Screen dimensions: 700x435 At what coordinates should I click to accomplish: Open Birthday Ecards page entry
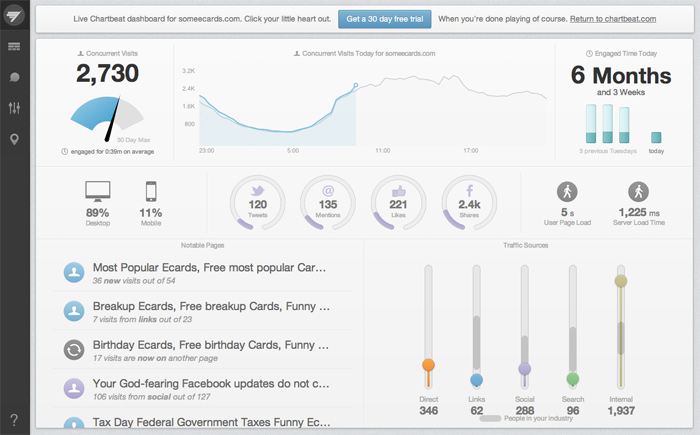point(203,350)
